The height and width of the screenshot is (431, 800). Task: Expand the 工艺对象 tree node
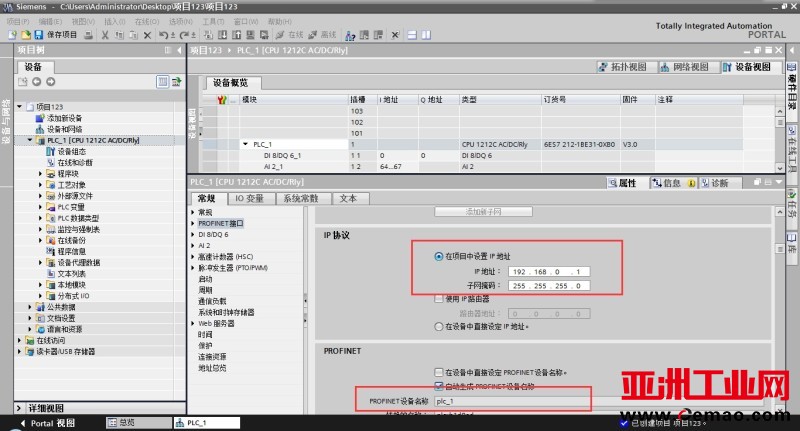(x=40, y=185)
